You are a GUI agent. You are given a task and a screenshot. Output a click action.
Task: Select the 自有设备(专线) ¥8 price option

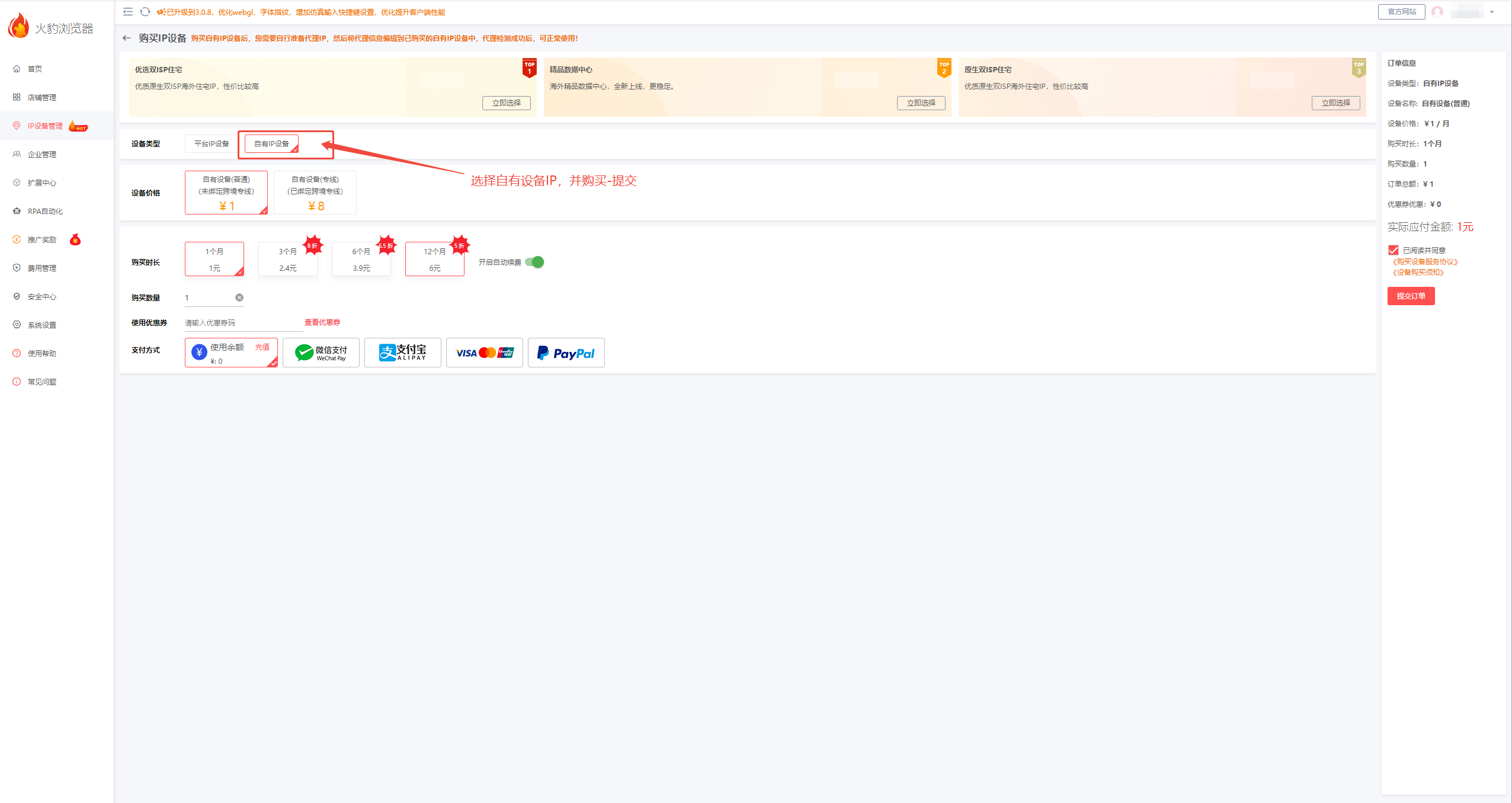[x=315, y=193]
